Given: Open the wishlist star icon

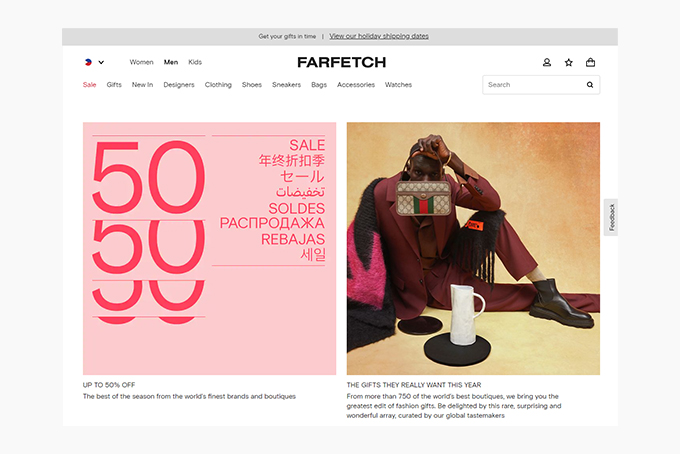Looking at the screenshot, I should [x=569, y=62].
